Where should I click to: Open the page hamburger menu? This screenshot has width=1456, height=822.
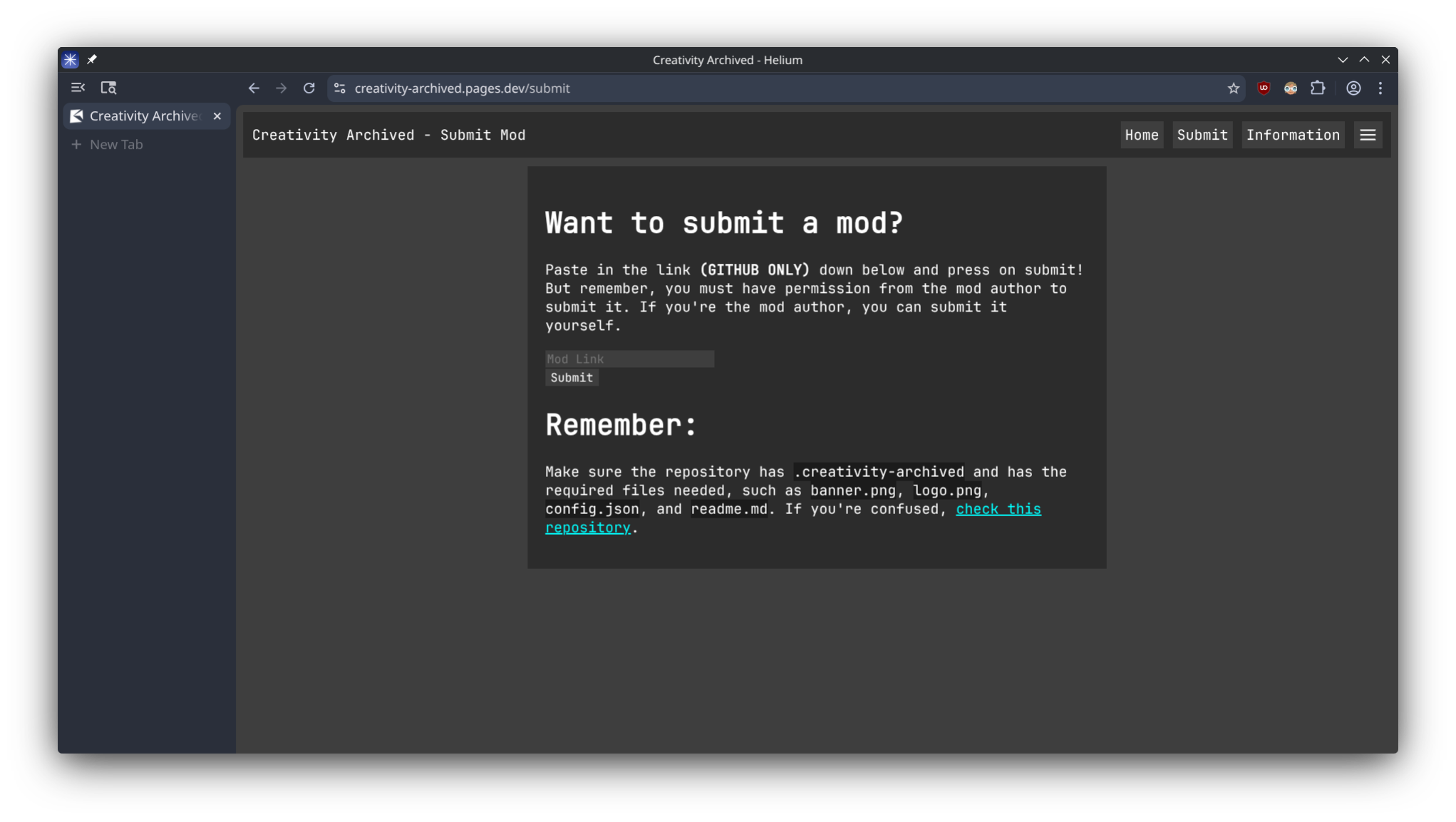tap(1368, 135)
